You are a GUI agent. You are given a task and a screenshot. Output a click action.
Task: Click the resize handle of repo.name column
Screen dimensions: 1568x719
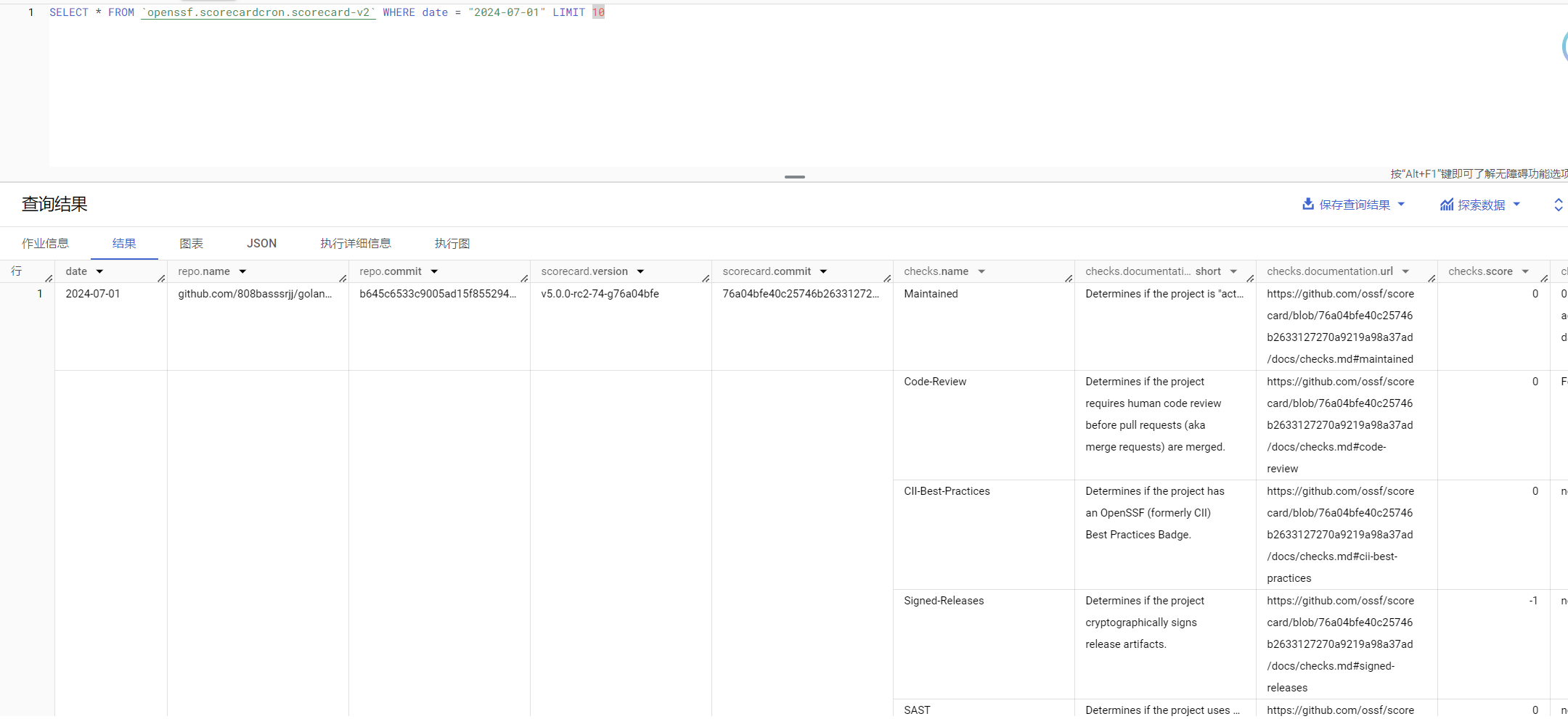point(343,279)
